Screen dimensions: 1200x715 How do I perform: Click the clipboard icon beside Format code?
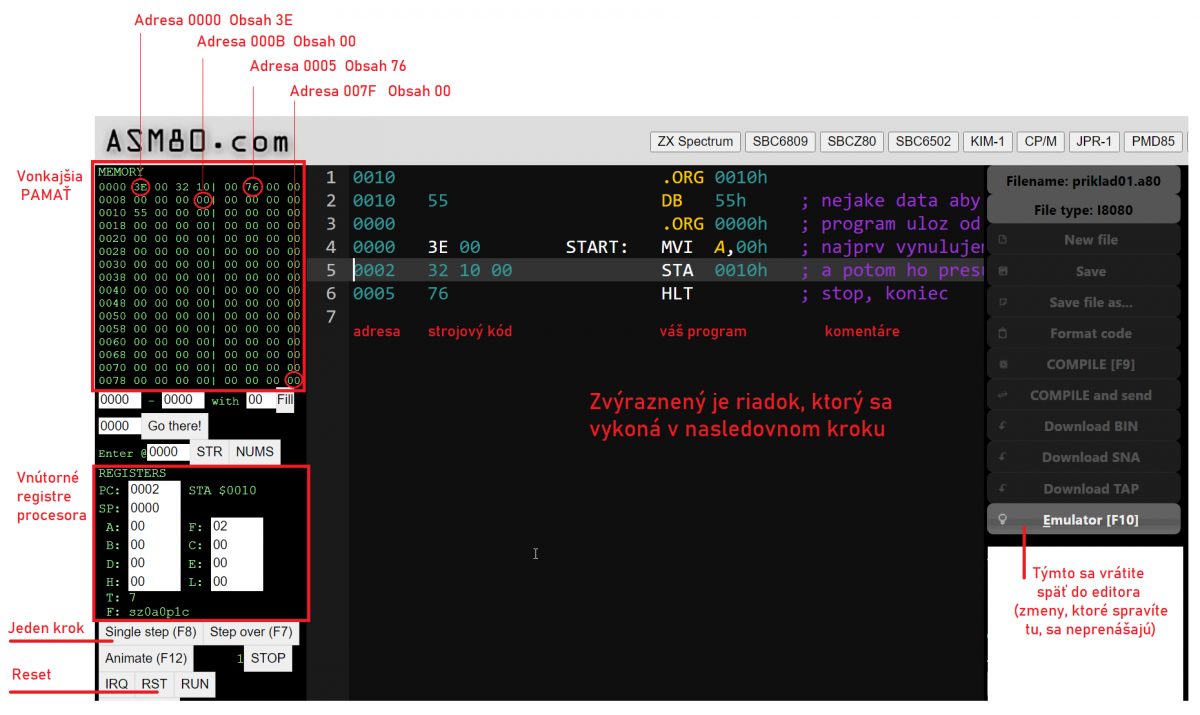click(x=1002, y=333)
